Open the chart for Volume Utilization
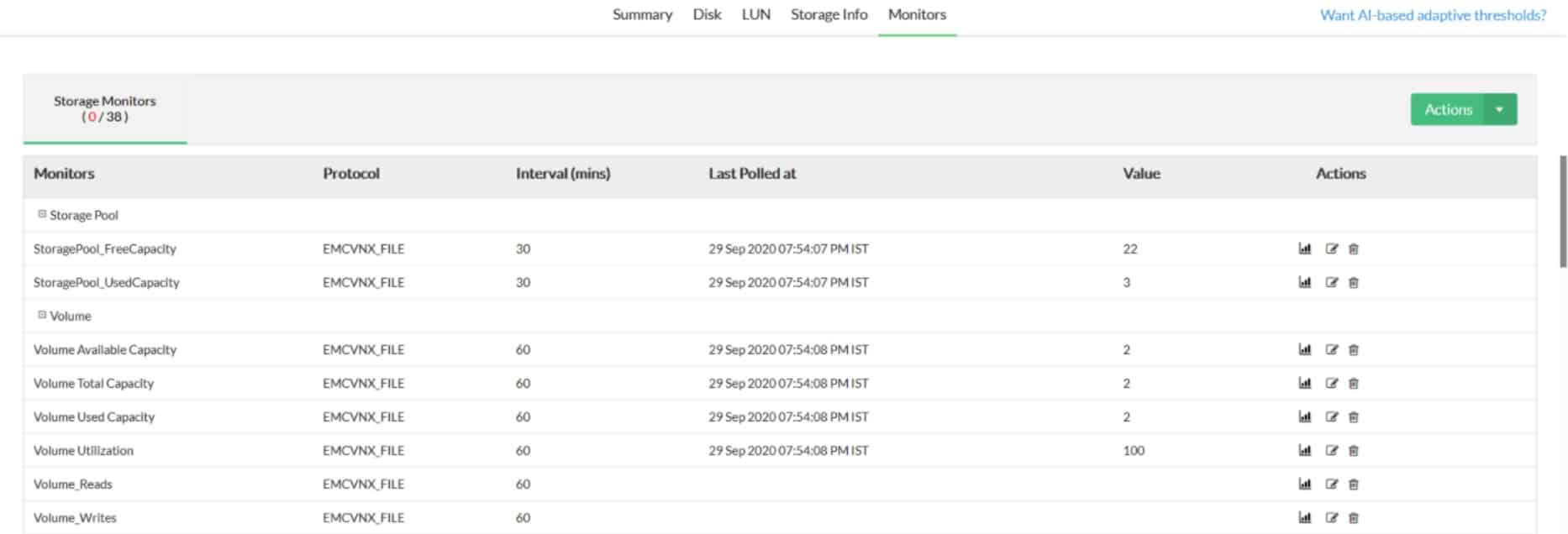Viewport: 1568px width, 534px height. (x=1303, y=450)
